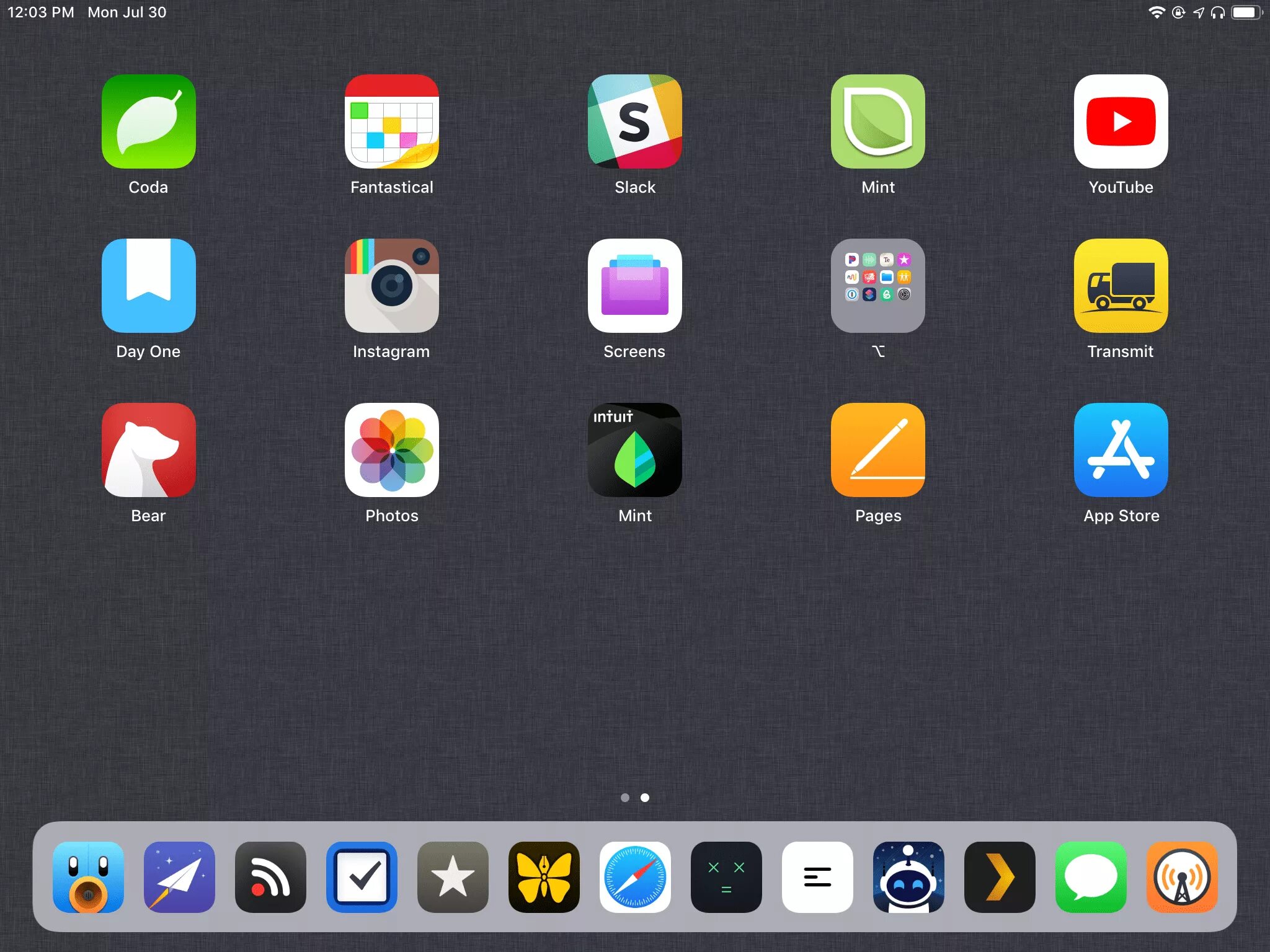Open Overcast podcast app in dock
Viewport: 1270px width, 952px height.
[x=1181, y=876]
